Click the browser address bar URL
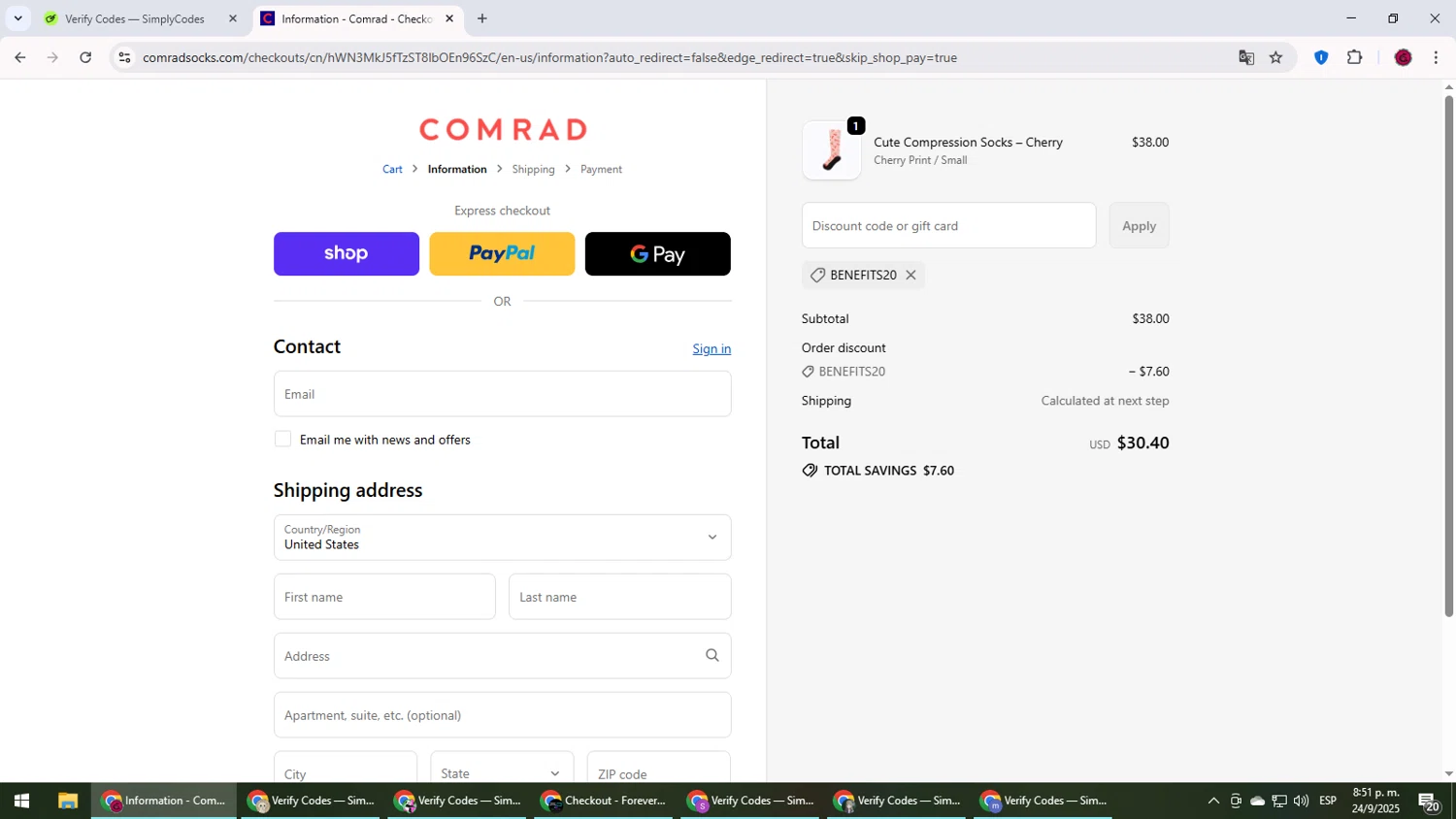1456x819 pixels. point(549,58)
